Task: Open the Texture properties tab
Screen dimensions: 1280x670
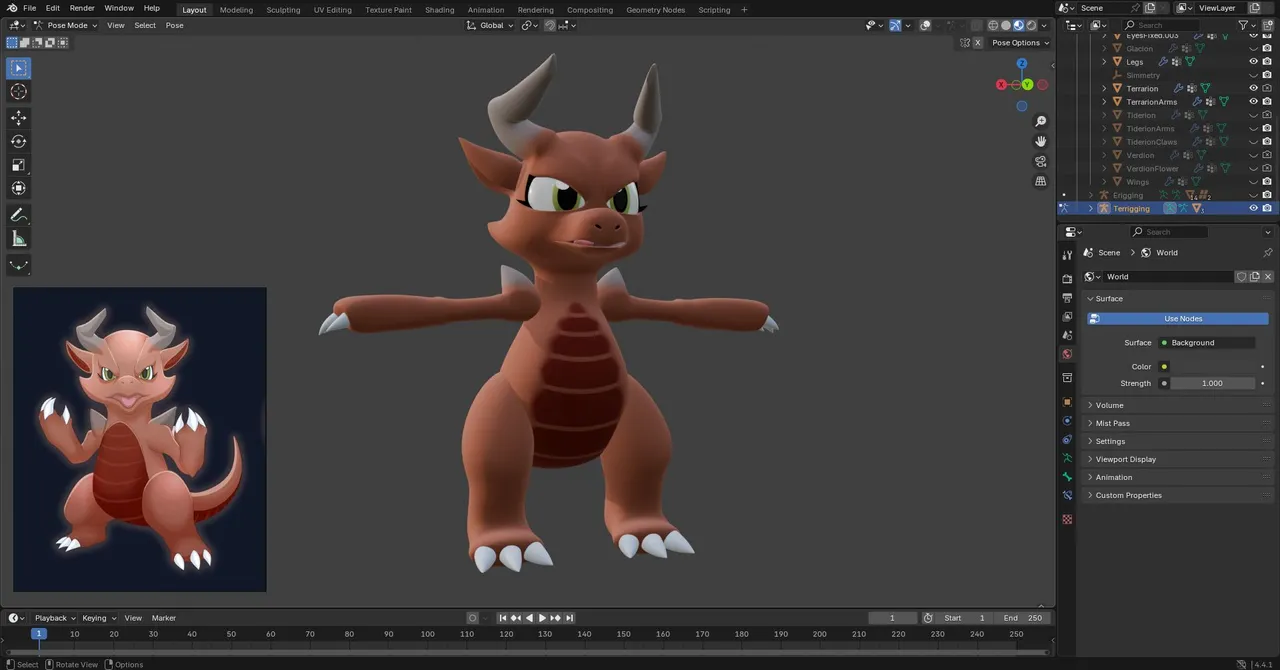Action: coord(1067,520)
